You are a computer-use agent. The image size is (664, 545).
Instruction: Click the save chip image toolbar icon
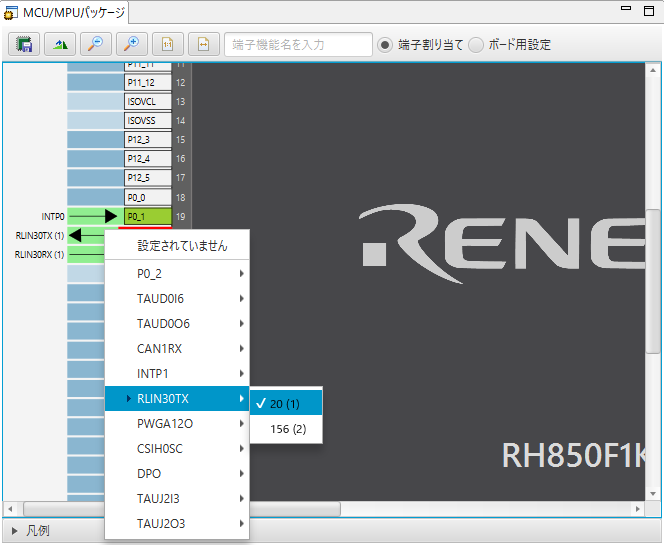(24, 44)
